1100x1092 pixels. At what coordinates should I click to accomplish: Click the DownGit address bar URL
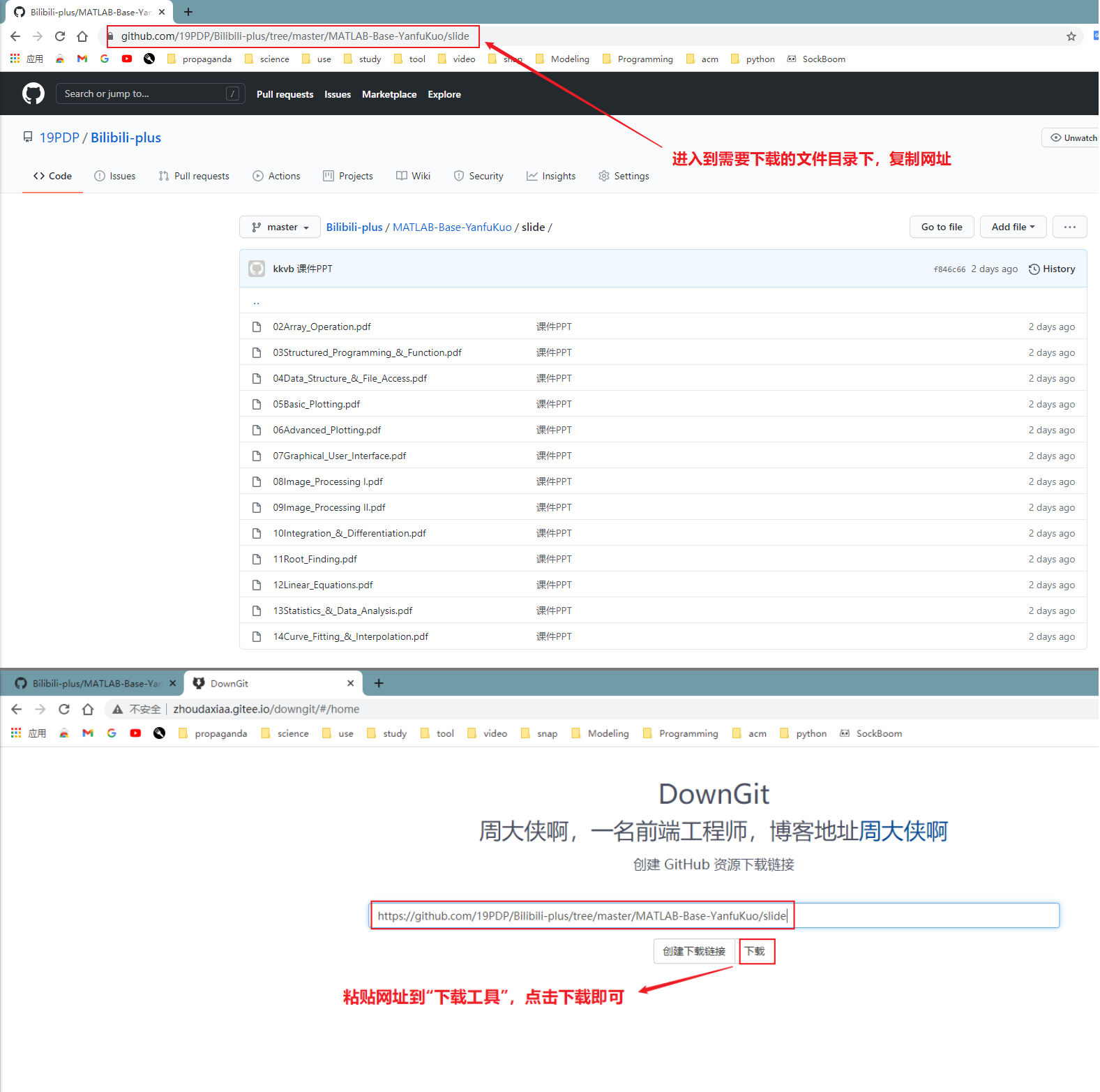tap(266, 709)
